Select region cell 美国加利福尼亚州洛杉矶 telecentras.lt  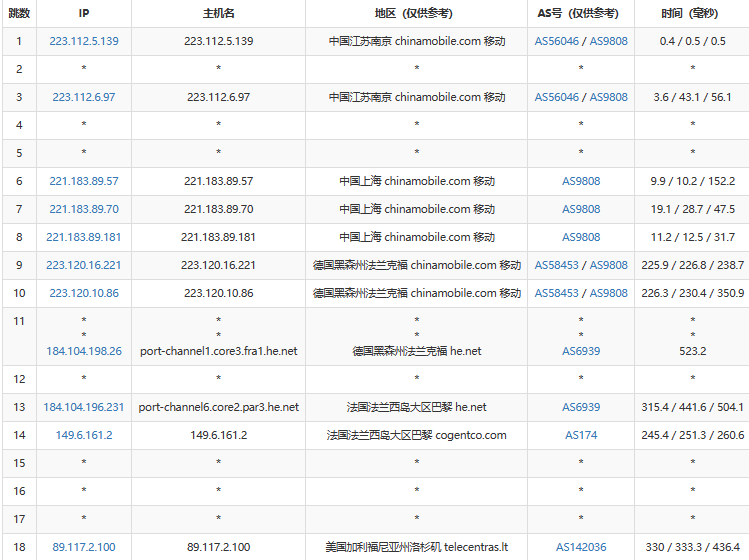click(x=417, y=547)
